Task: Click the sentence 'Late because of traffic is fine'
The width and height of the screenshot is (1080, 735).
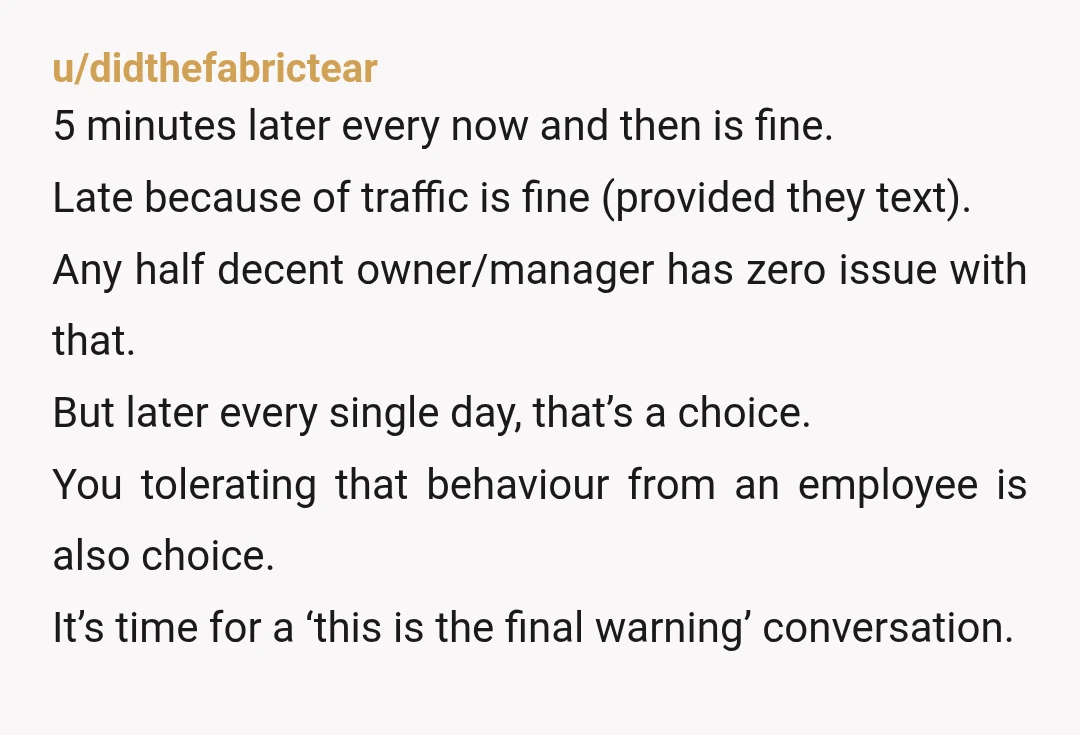Action: point(321,198)
